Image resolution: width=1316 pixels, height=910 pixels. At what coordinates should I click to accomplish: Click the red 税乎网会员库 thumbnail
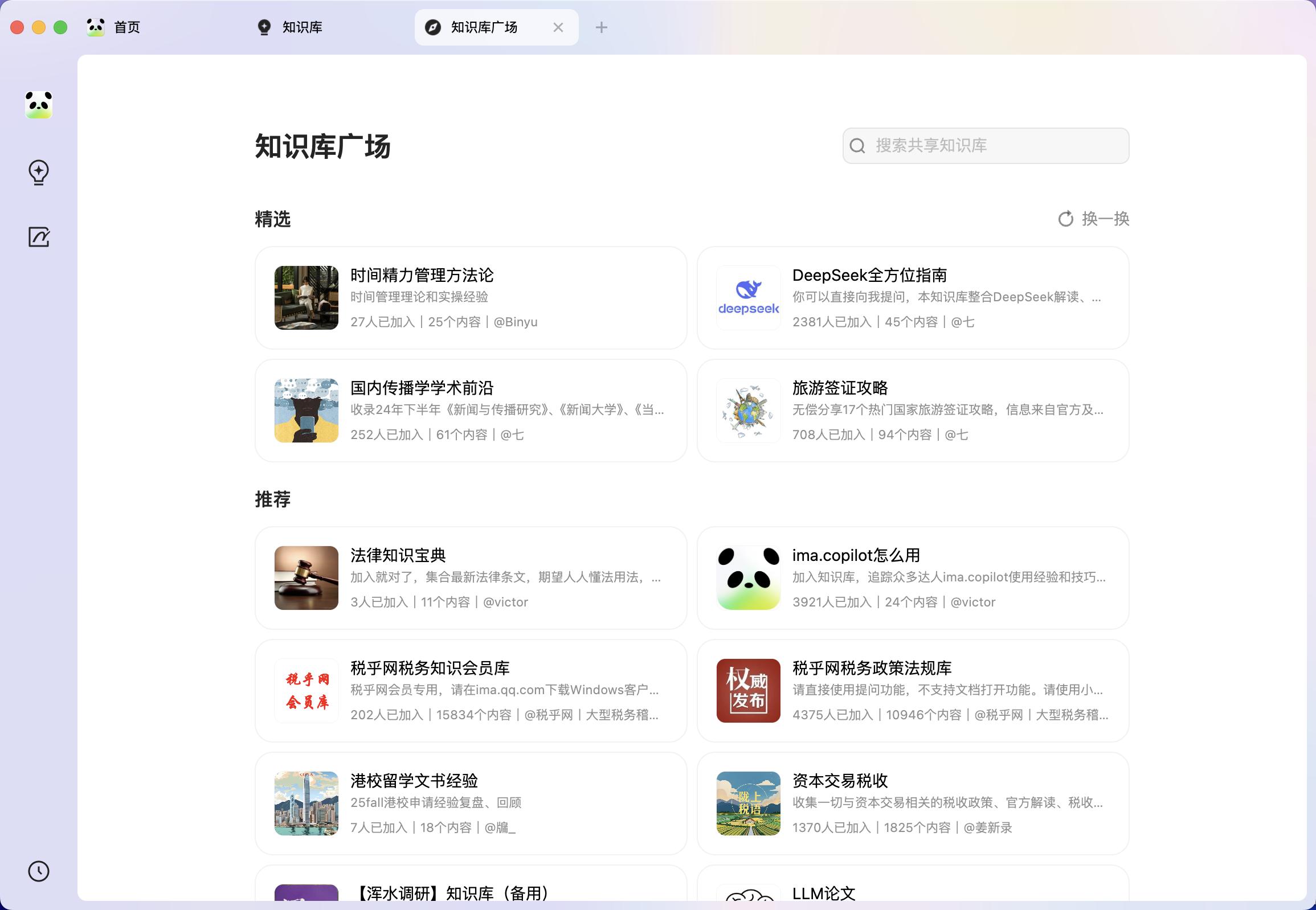point(306,691)
